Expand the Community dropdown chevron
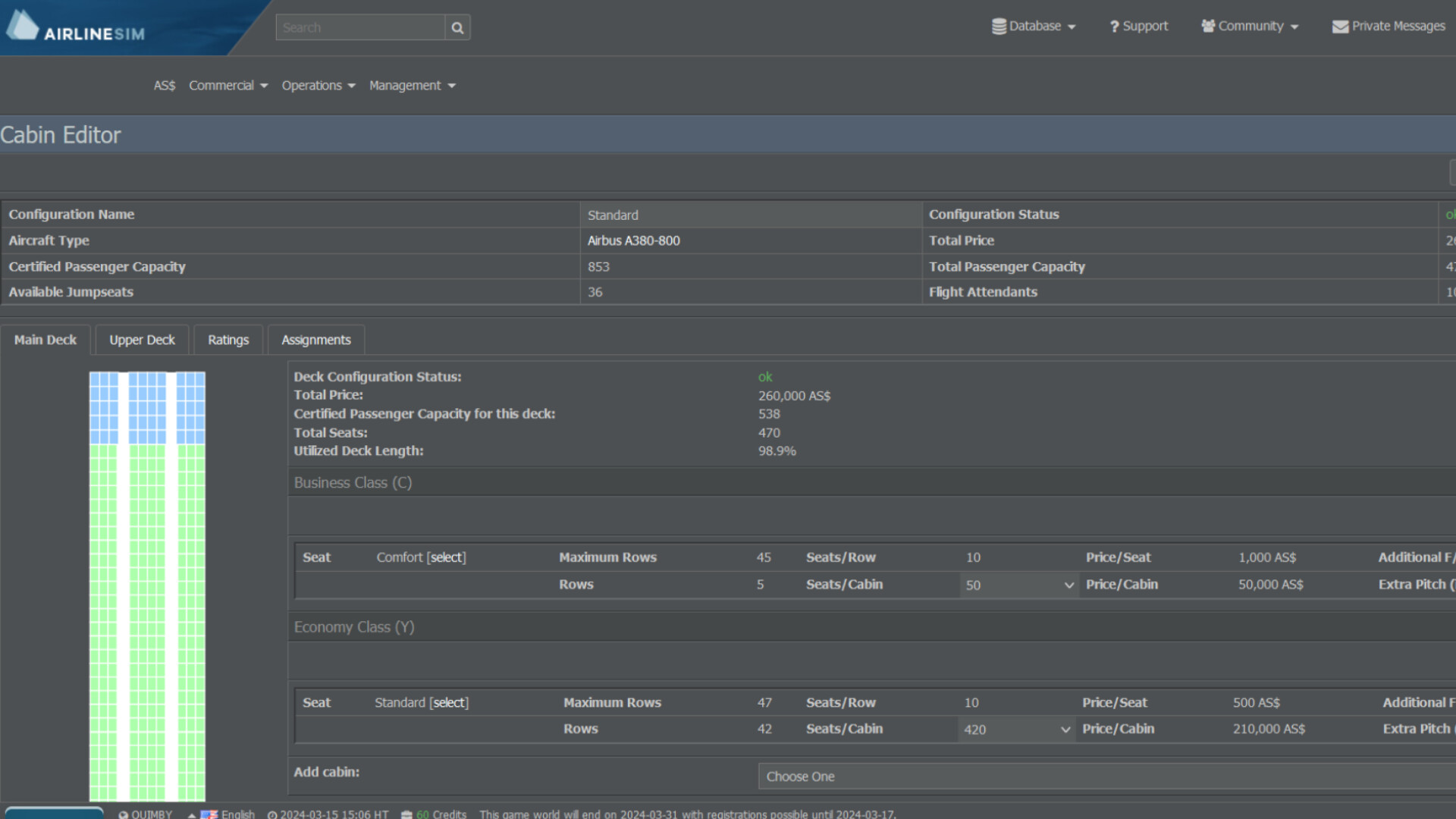 coord(1293,27)
